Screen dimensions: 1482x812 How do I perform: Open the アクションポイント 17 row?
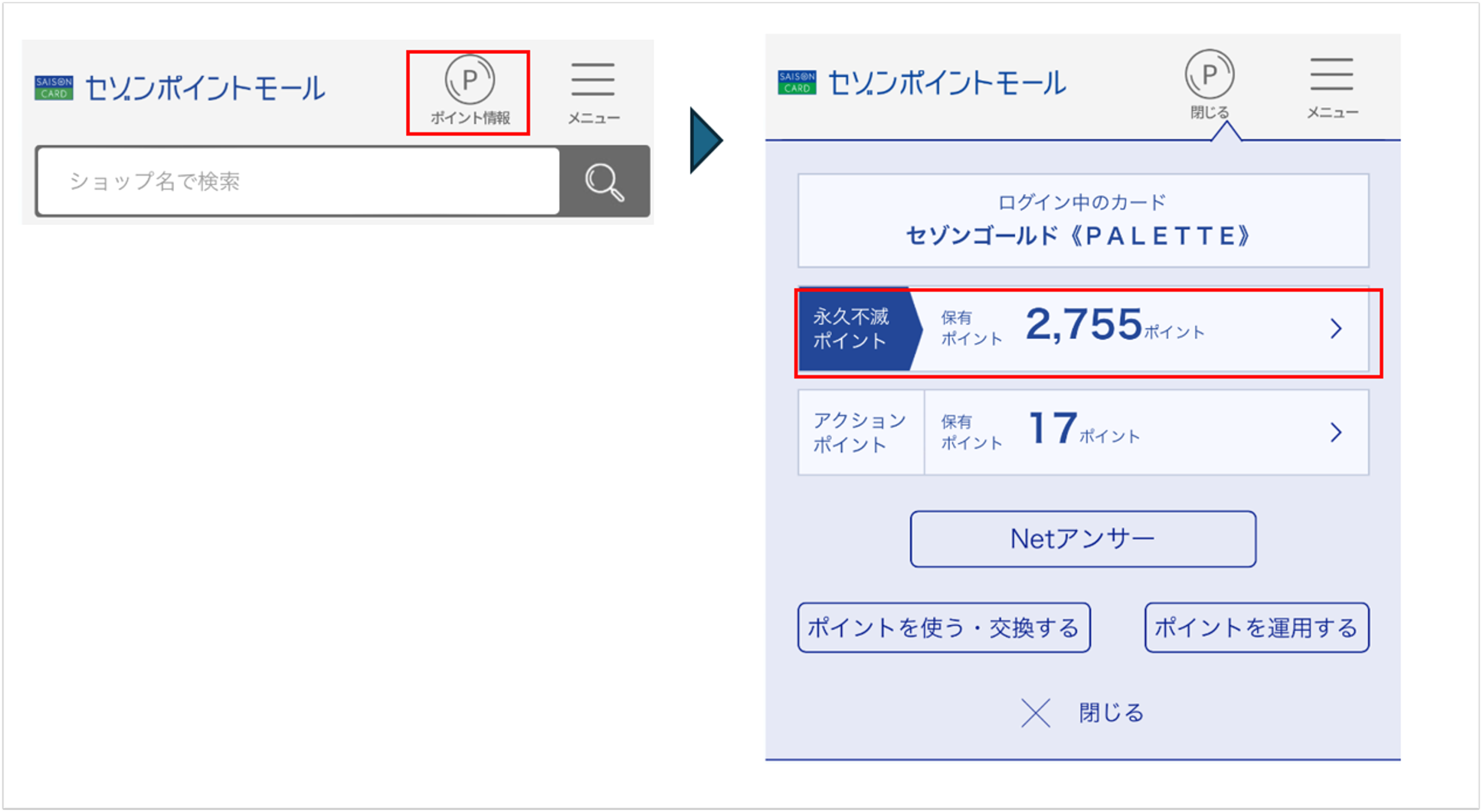tap(1083, 432)
